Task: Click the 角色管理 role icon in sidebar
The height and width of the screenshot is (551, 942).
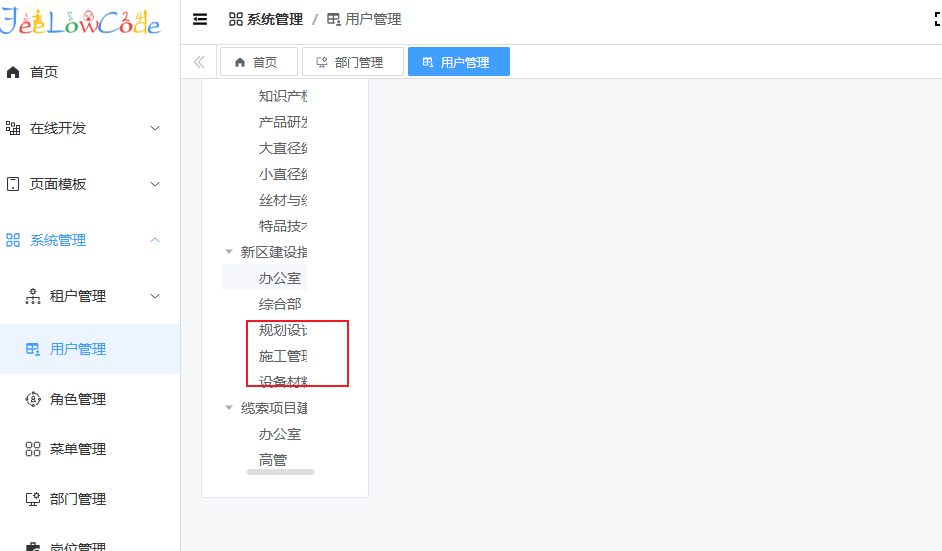Action: click(33, 399)
